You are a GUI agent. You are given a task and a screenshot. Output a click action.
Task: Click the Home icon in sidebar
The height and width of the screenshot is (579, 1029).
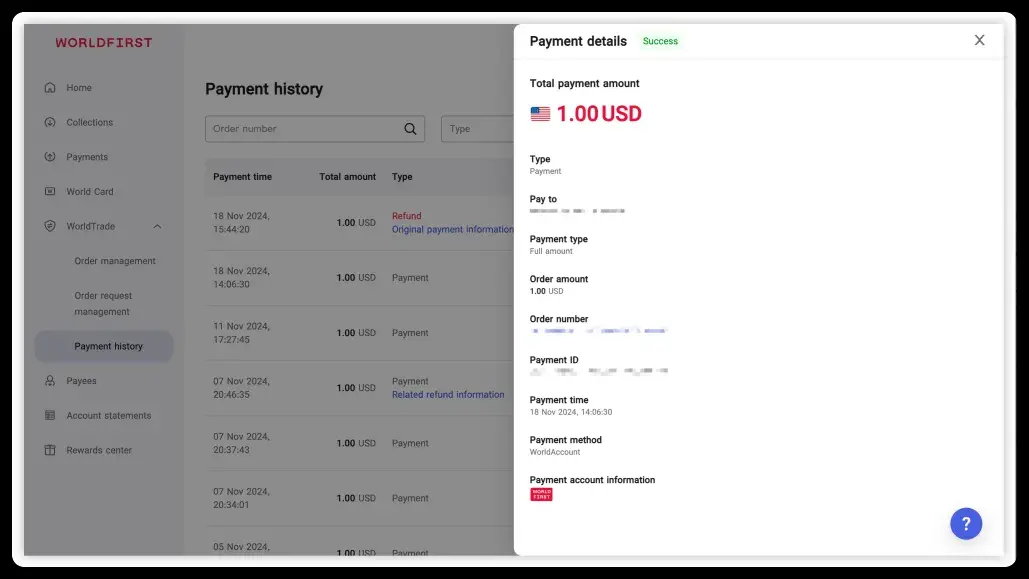50,88
